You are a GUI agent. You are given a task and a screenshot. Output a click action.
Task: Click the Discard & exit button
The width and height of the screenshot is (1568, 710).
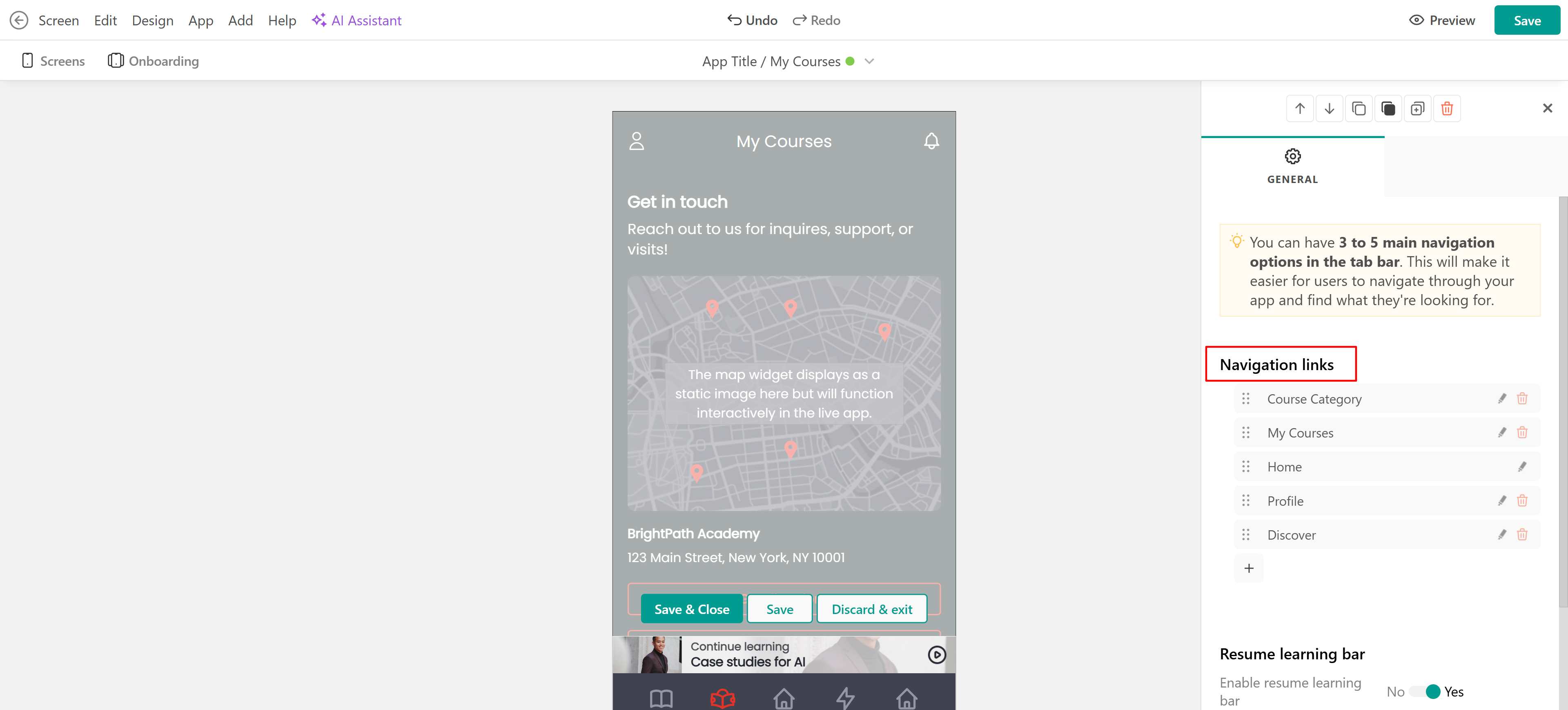(872, 609)
